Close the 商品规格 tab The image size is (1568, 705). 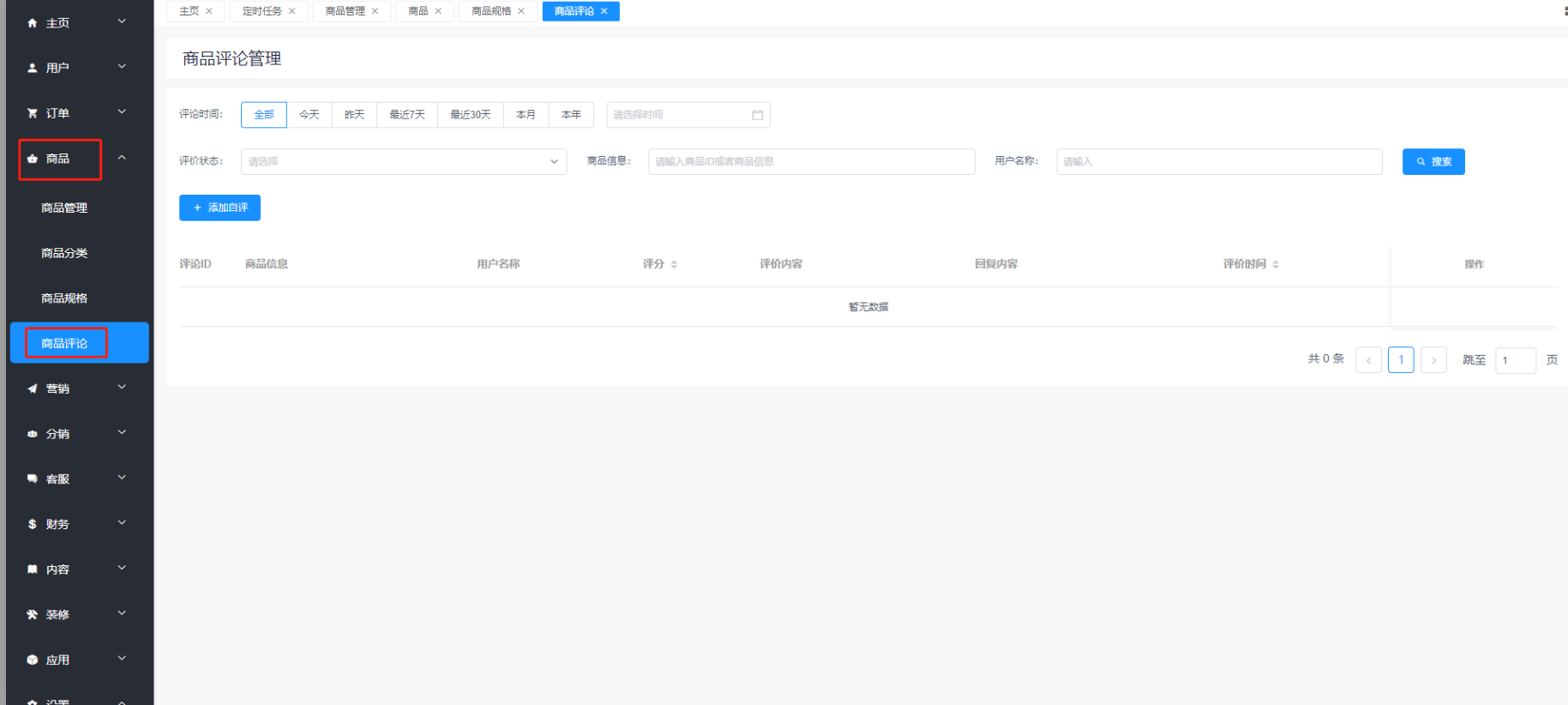point(521,11)
